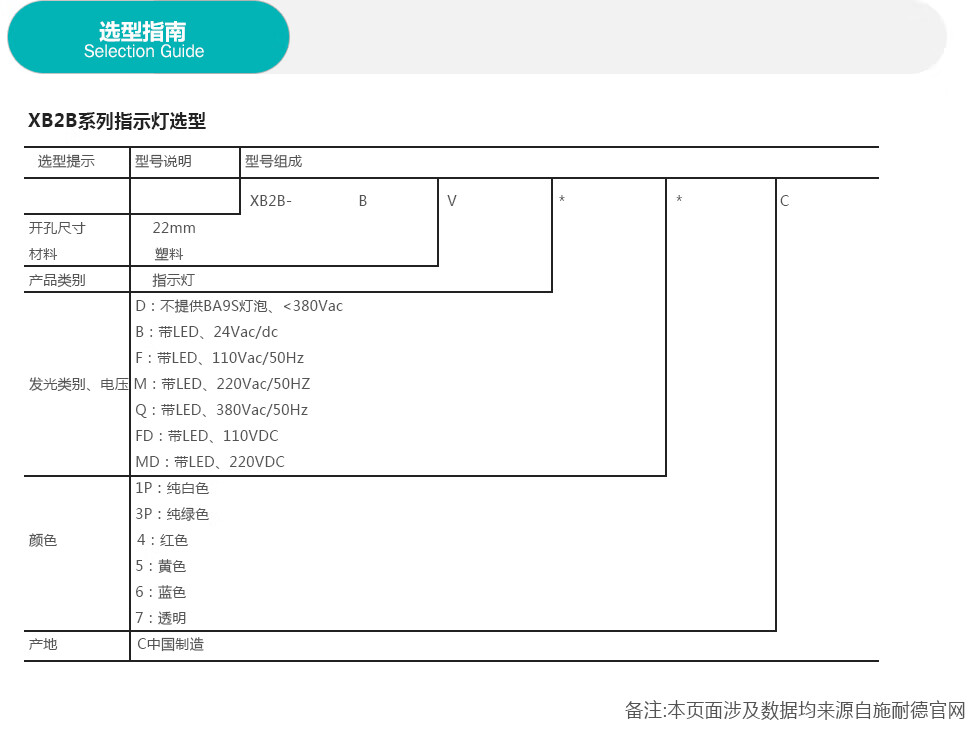Select the XB2B- model prefix text
Screen dimensions: 980x730
pyautogui.click(x=271, y=201)
